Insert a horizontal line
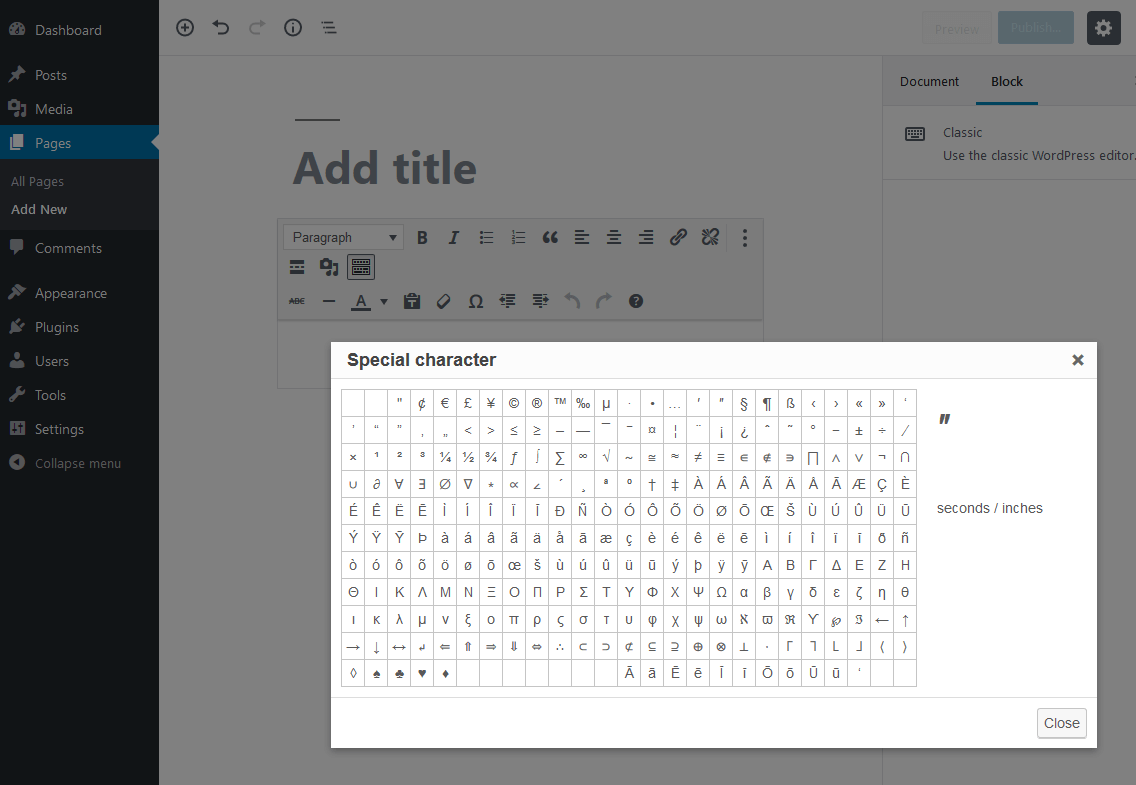The image size is (1136, 785). 329,301
